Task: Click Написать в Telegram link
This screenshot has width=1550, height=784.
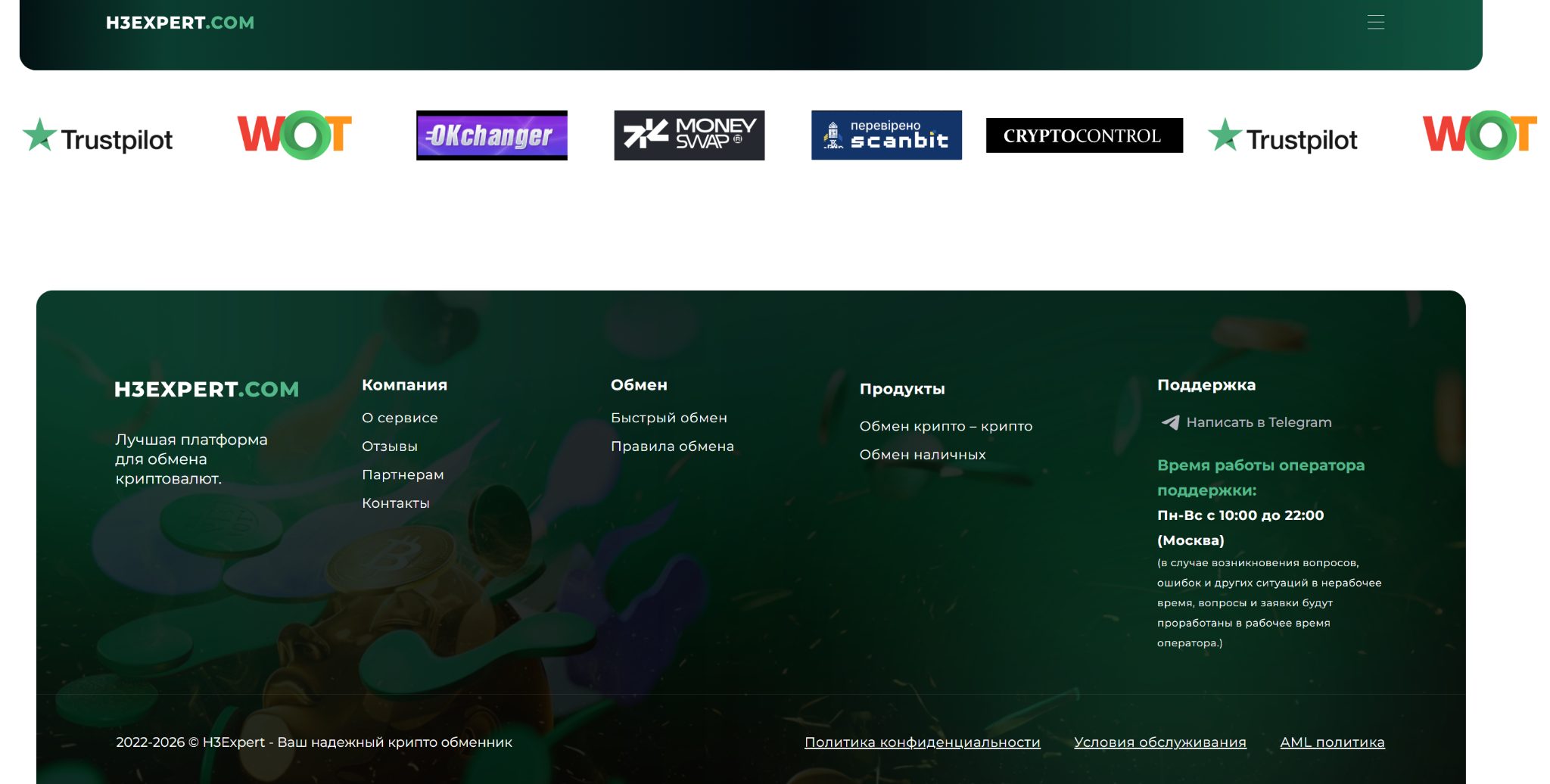Action: [1259, 422]
